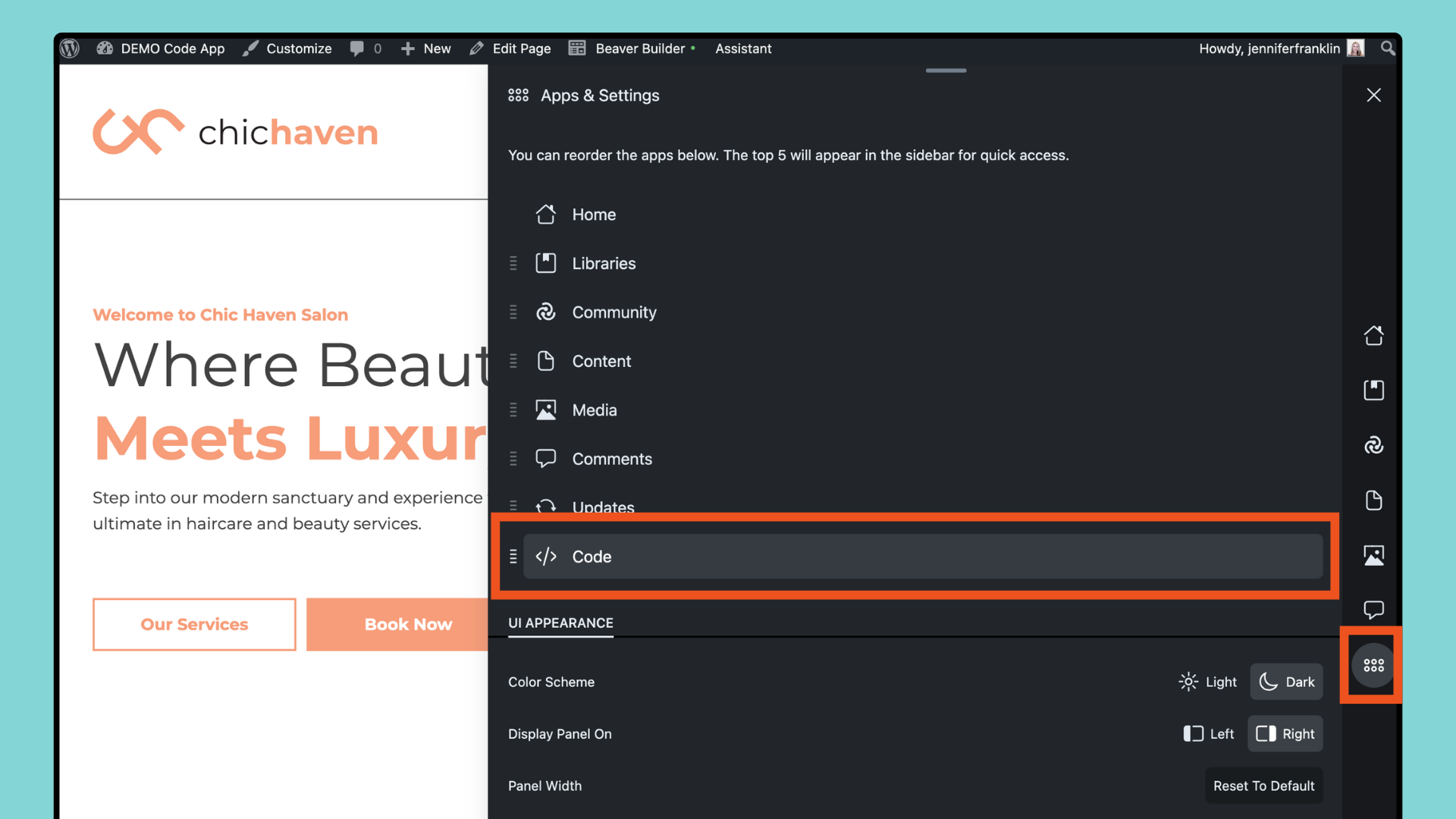
Task: Open the Home app in the sidebar
Action: 1373,335
